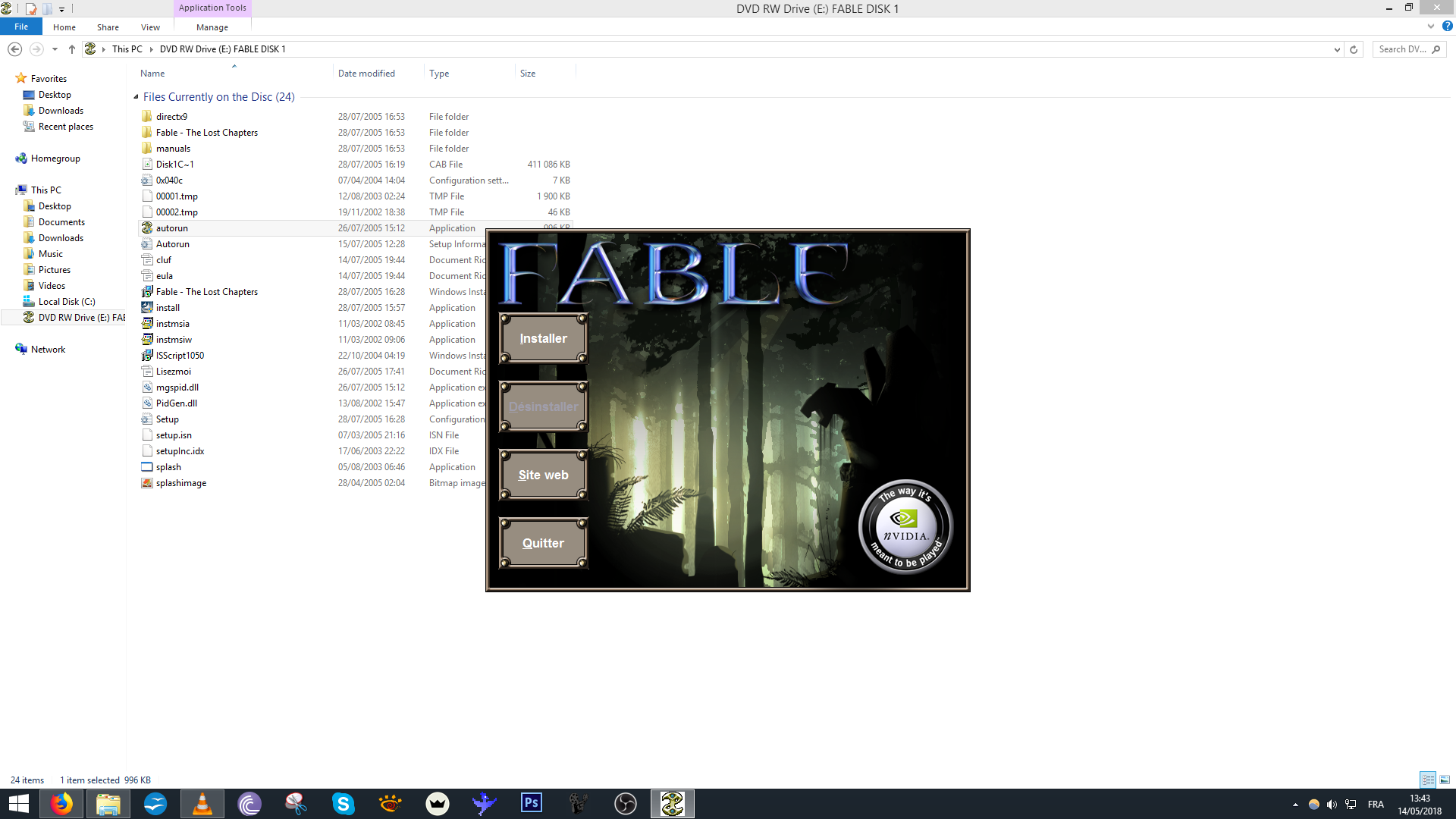The width and height of the screenshot is (1456, 819).
Task: Switch to large icons view in status bar
Action: pyautogui.click(x=1445, y=780)
